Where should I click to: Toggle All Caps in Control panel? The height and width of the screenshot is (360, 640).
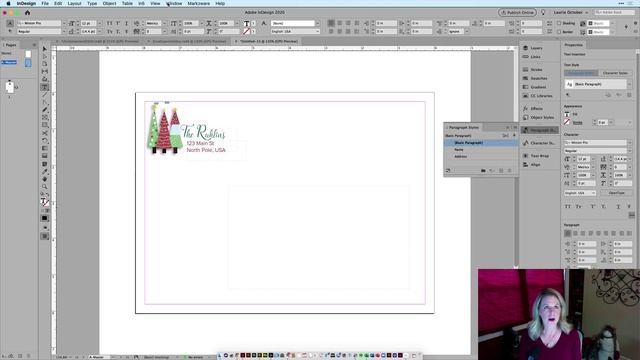(x=109, y=23)
